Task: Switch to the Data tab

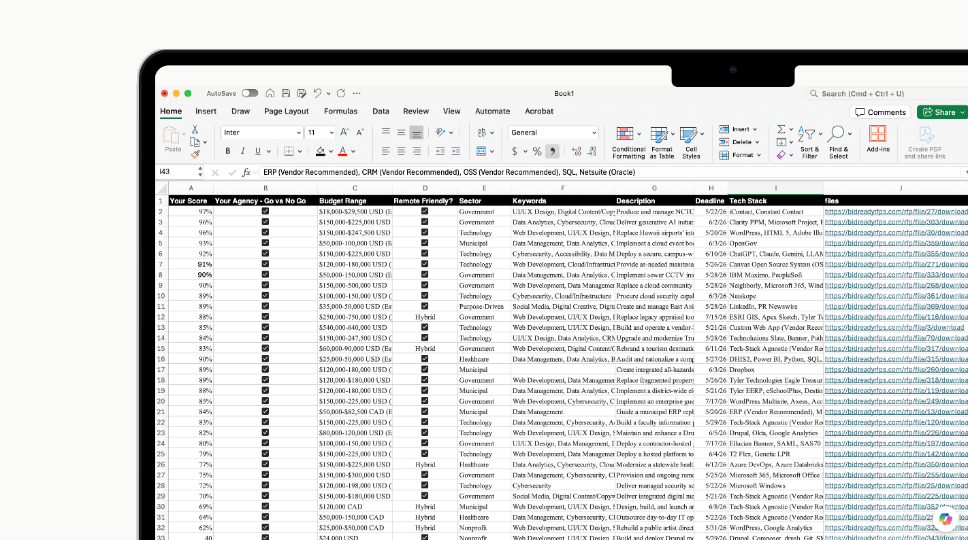Action: pos(381,111)
